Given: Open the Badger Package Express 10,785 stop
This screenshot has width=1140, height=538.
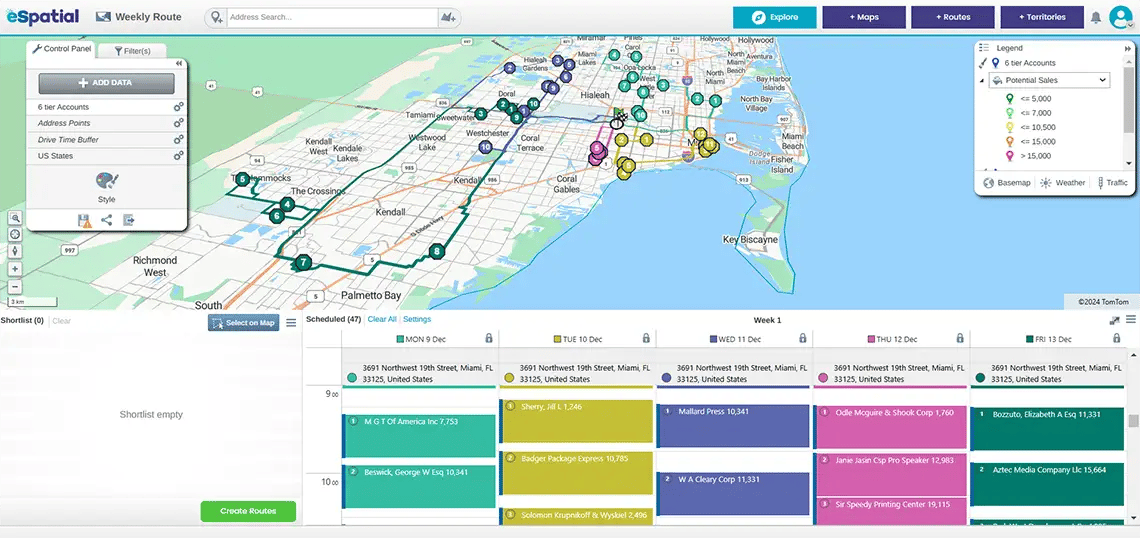Looking at the screenshot, I should point(576,473).
